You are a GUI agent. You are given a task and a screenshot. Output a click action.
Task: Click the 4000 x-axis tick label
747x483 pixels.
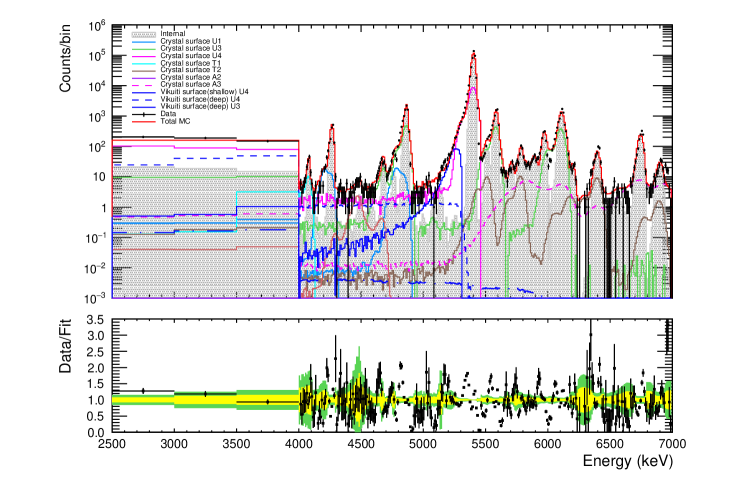(x=299, y=444)
